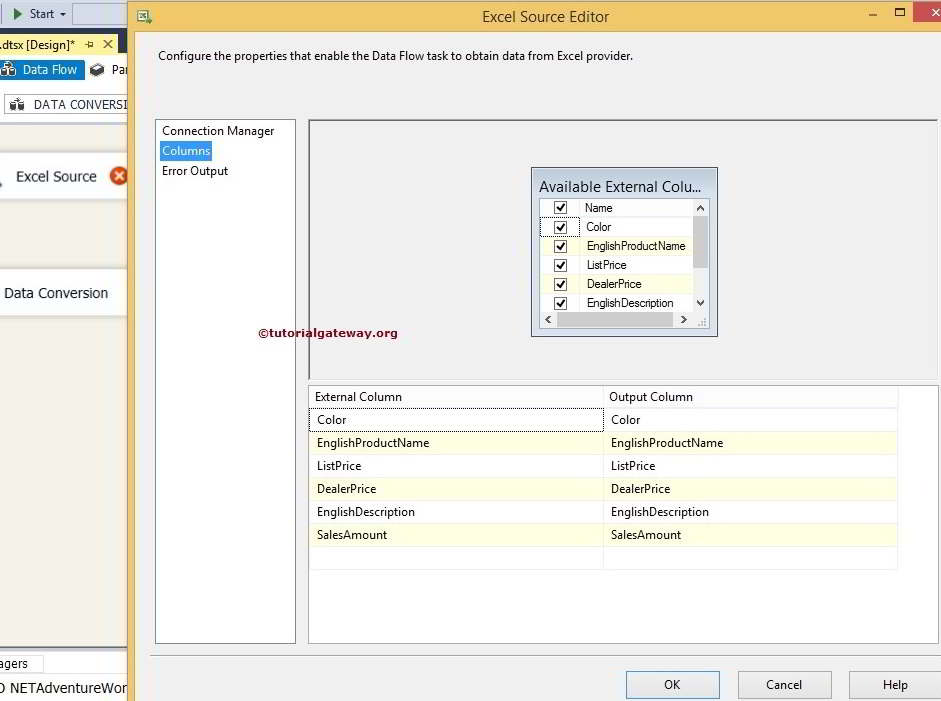Click the red error icon on Excel Source
Screen dimensions: 941x701
pyautogui.click(x=118, y=176)
